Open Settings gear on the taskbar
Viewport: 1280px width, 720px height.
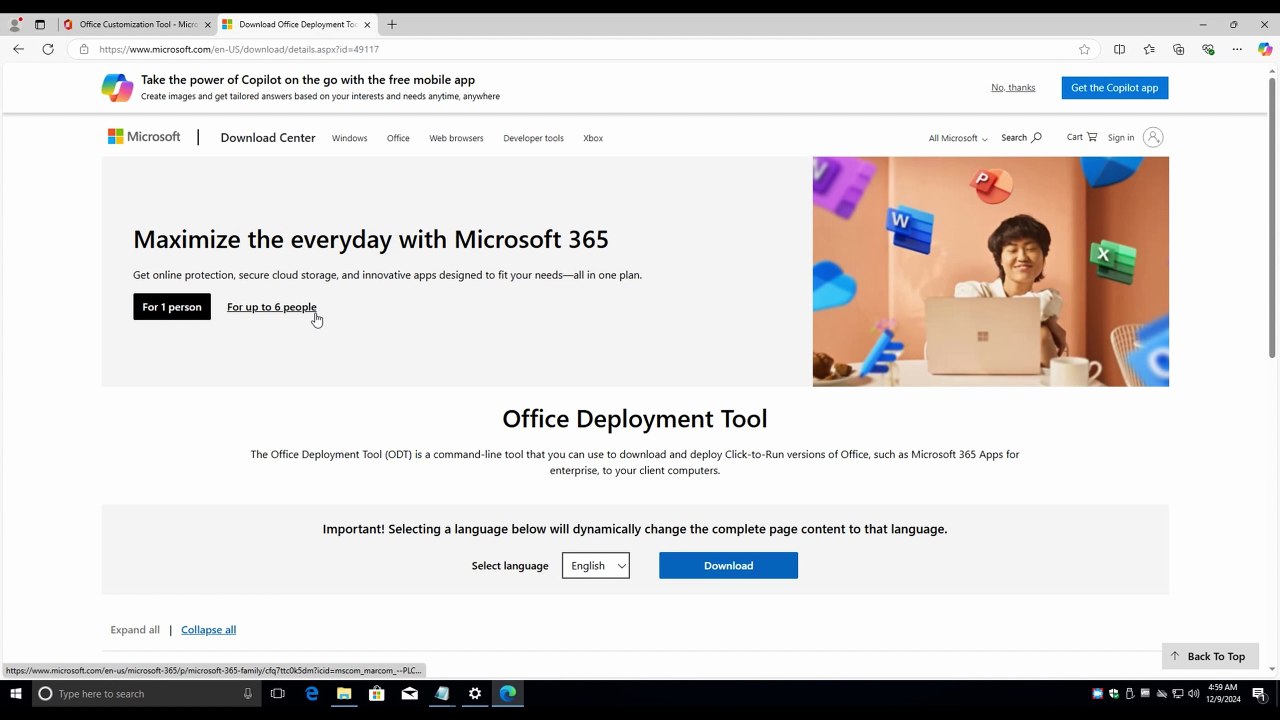(x=475, y=693)
